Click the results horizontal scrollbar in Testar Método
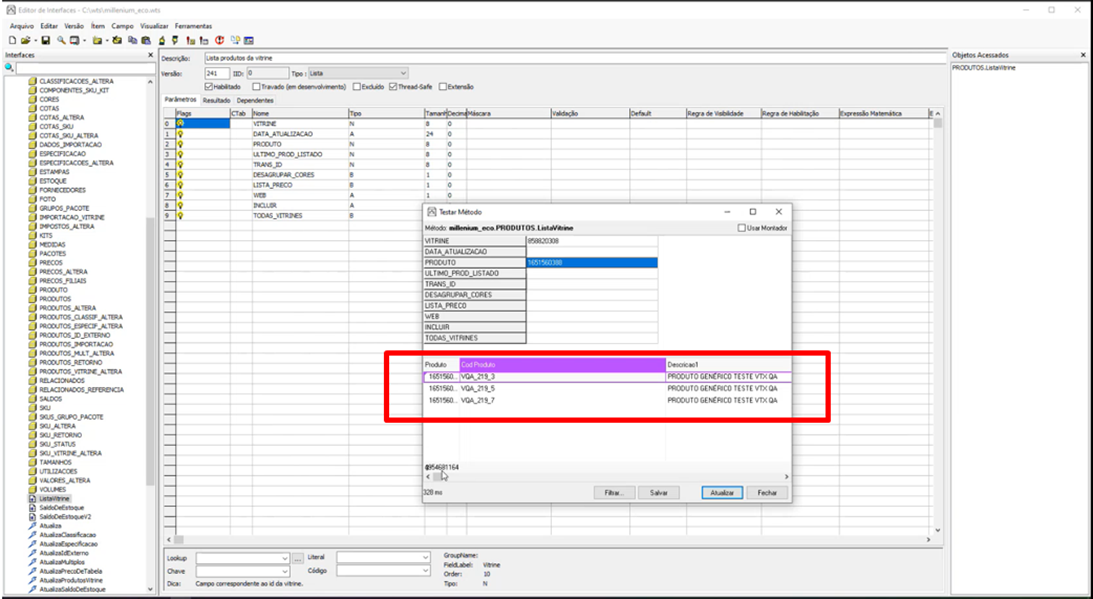Viewport: 1093px width, 599px height. click(x=607, y=477)
